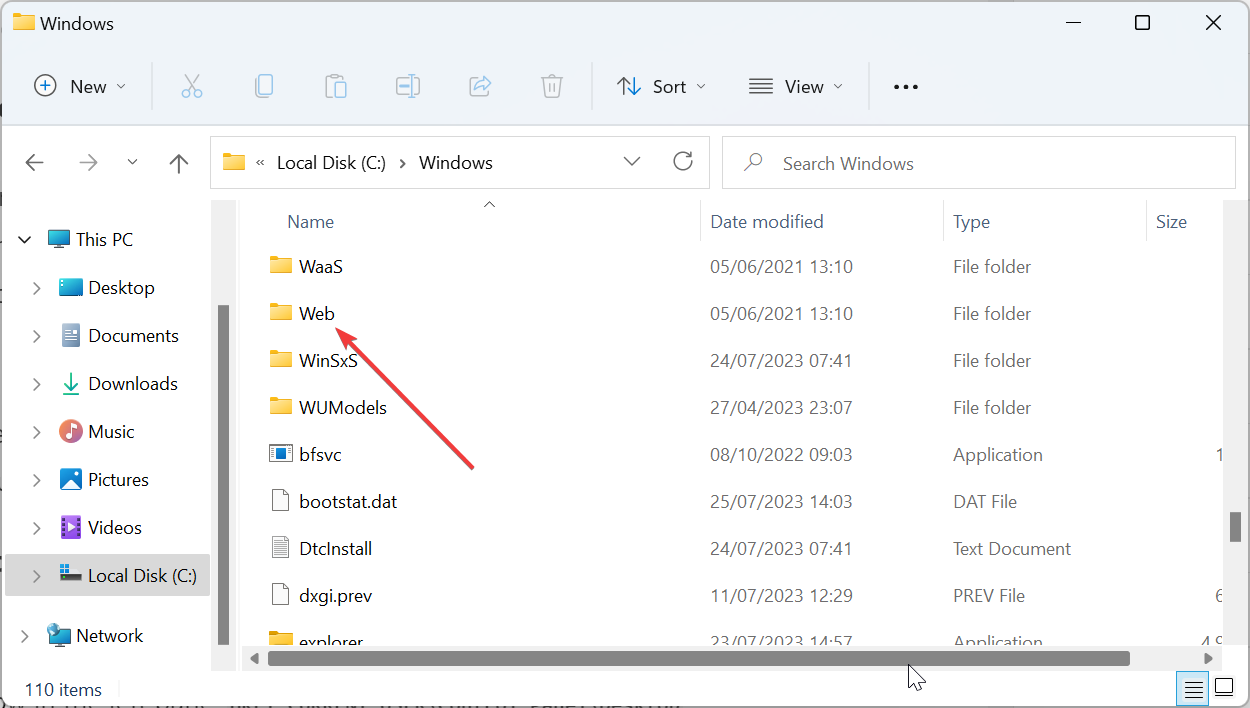Delete using the trash toolbar icon
This screenshot has width=1250, height=708.
(552, 86)
